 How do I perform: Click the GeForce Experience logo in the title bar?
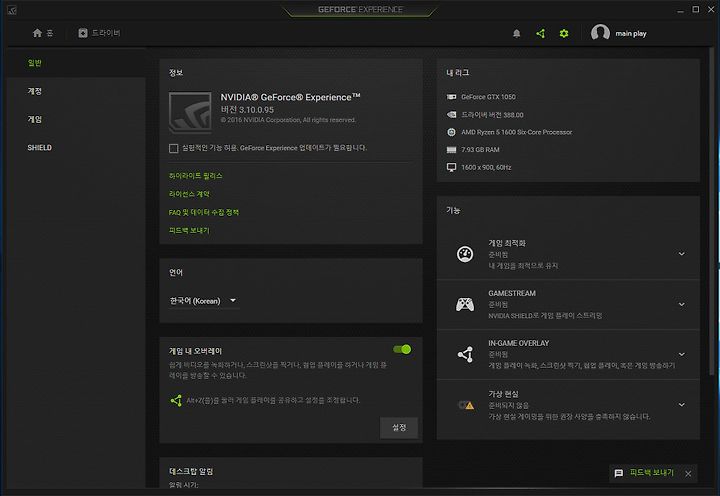coord(360,9)
